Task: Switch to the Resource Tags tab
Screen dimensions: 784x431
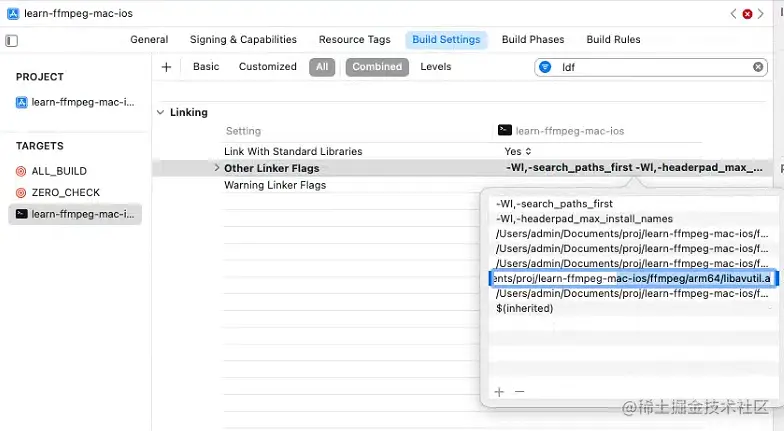Action: coord(354,40)
